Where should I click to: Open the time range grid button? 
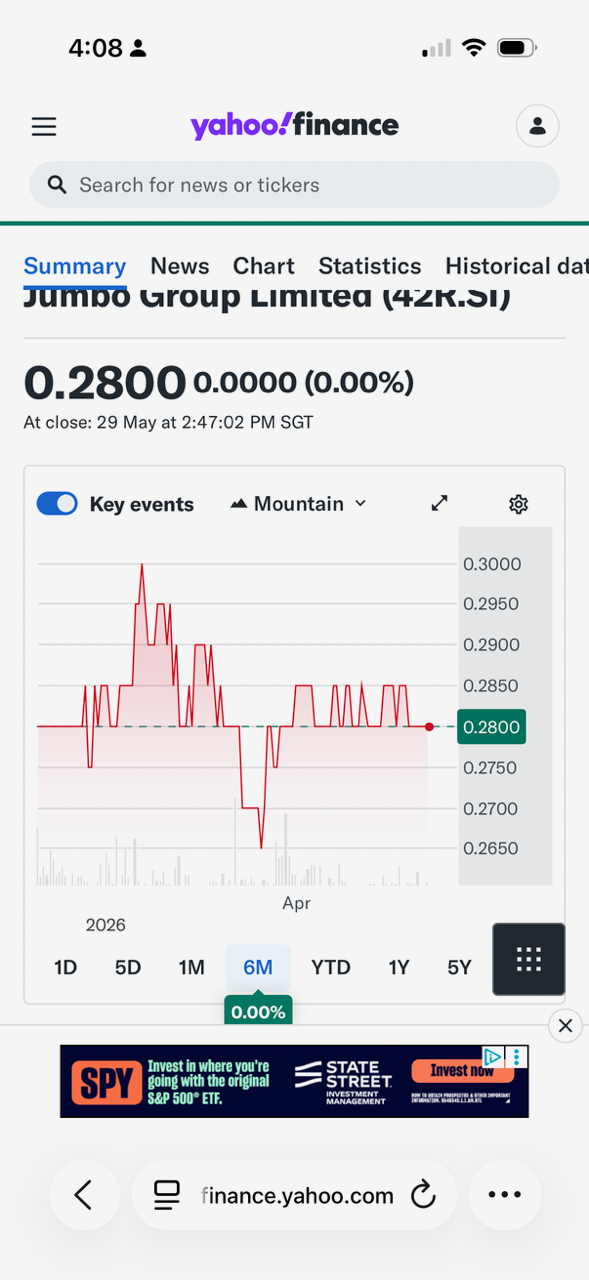tap(529, 959)
